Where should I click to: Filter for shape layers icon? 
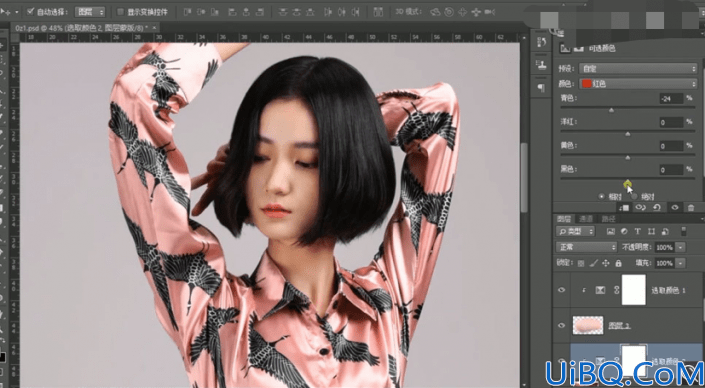coord(651,232)
